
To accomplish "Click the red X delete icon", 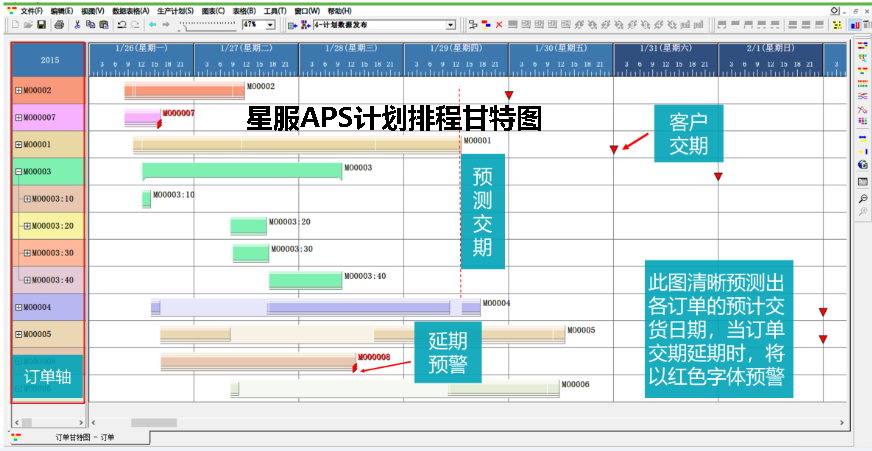I will [x=499, y=24].
